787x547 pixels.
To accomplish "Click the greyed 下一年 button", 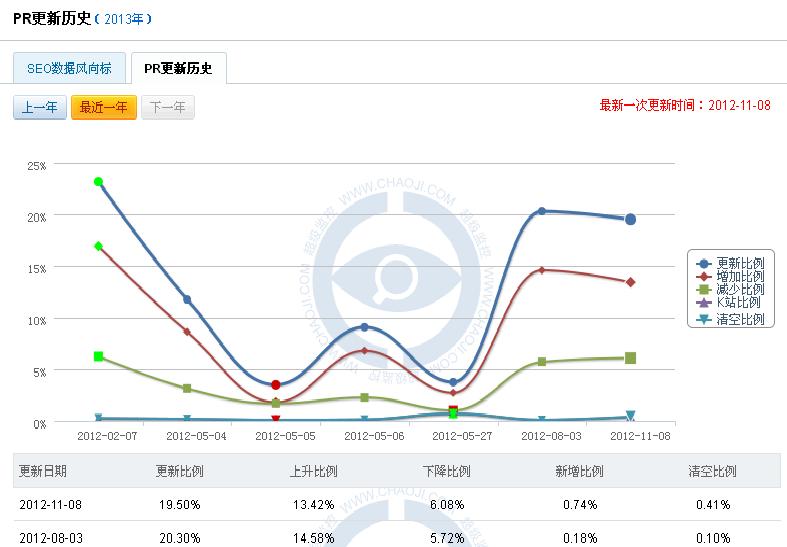I will [168, 108].
